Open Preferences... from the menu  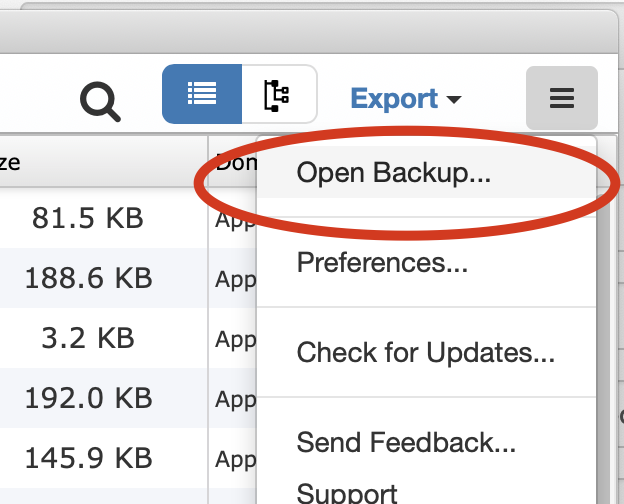coord(382,263)
